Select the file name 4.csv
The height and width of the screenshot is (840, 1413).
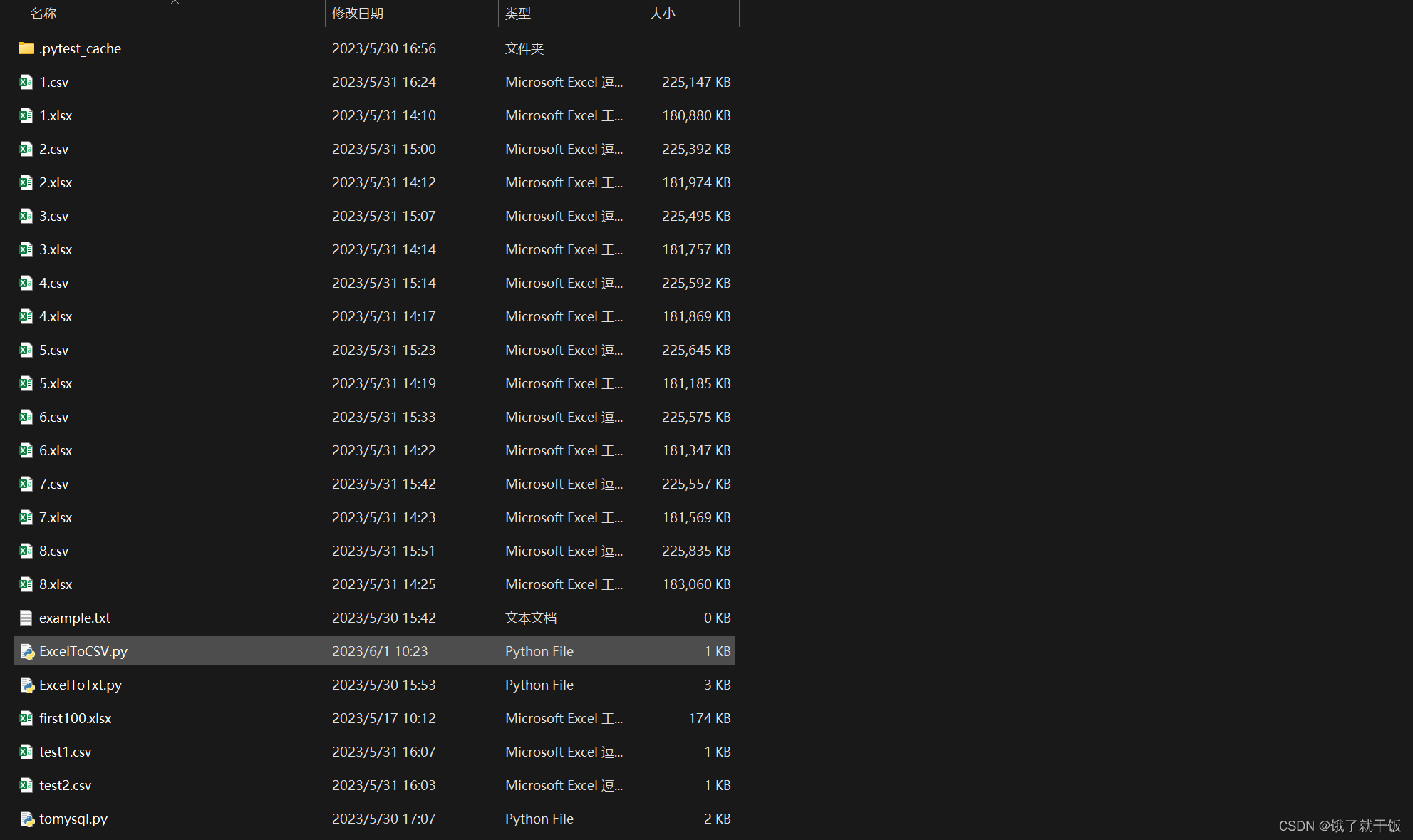54,283
